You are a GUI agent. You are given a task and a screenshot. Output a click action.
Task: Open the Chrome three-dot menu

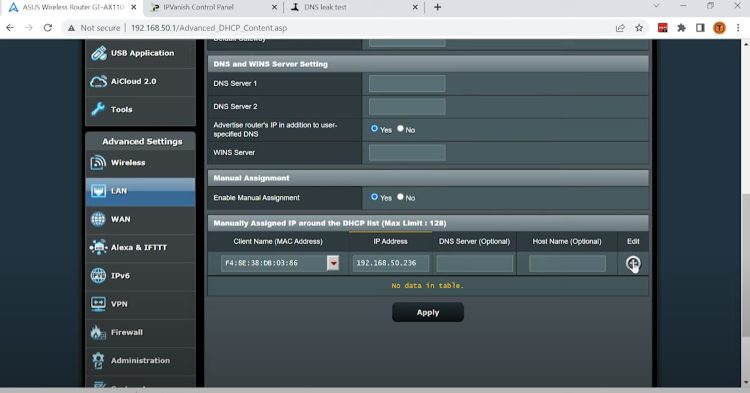tap(738, 28)
